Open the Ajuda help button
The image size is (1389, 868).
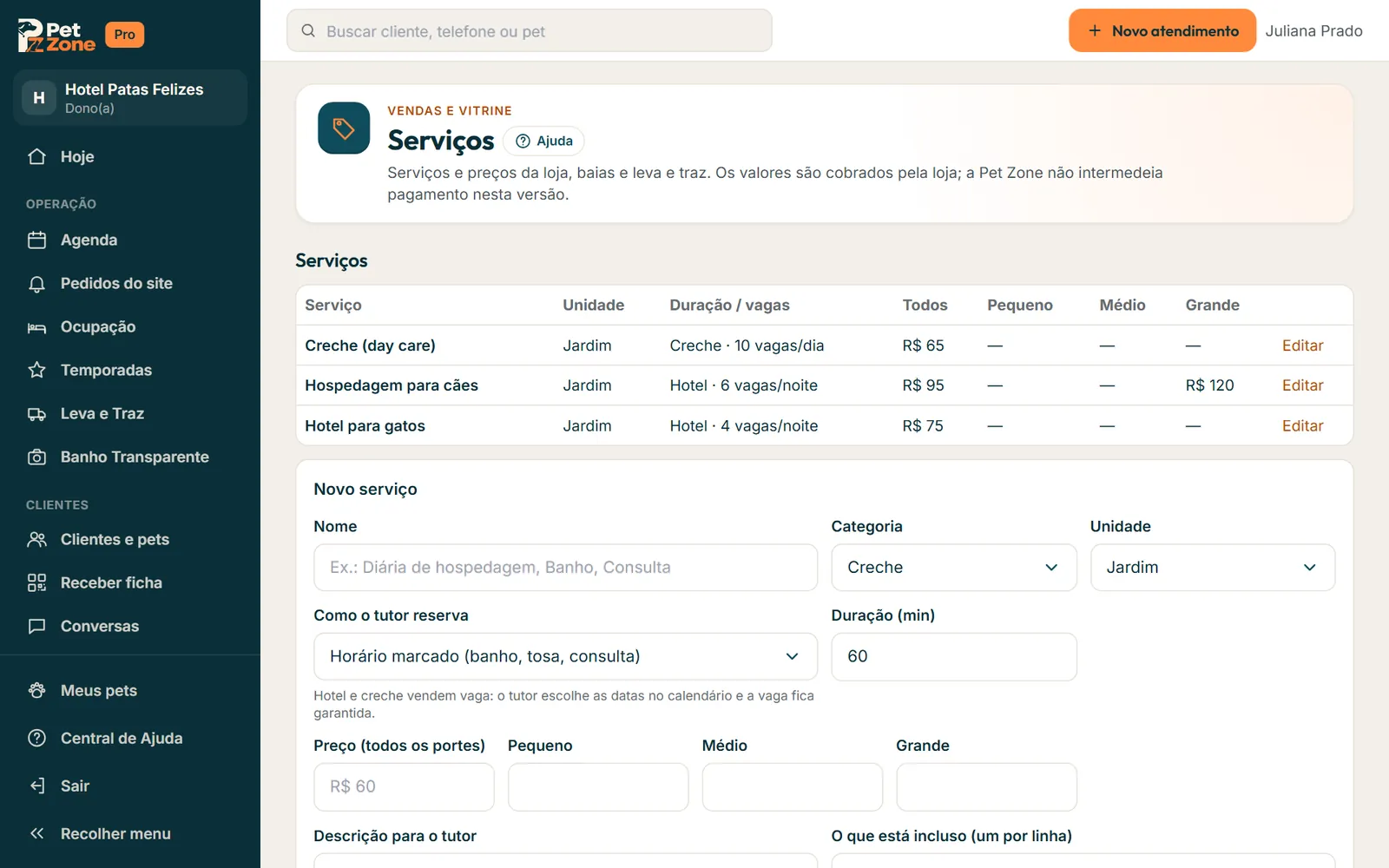[x=543, y=141]
